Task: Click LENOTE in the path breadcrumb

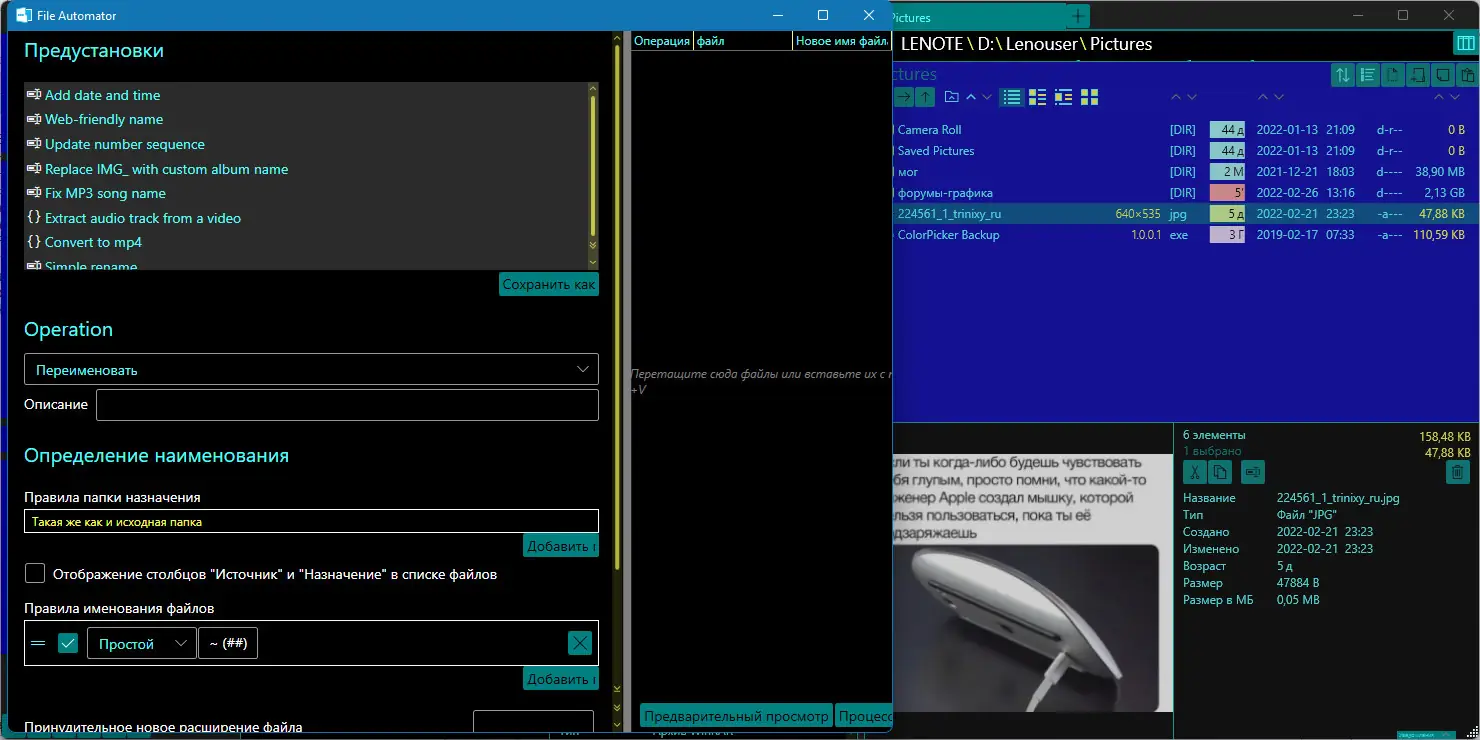Action: coord(931,44)
